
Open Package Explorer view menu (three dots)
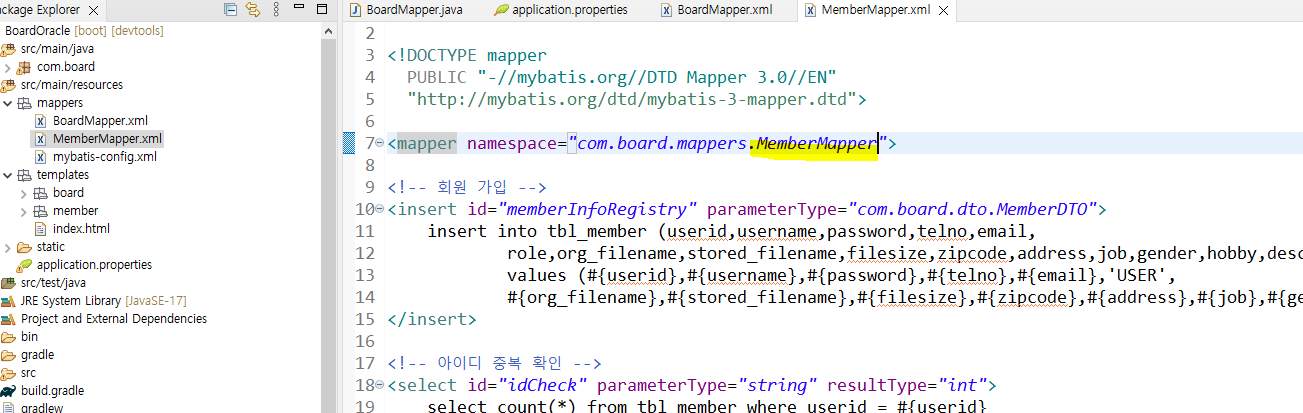tap(275, 10)
